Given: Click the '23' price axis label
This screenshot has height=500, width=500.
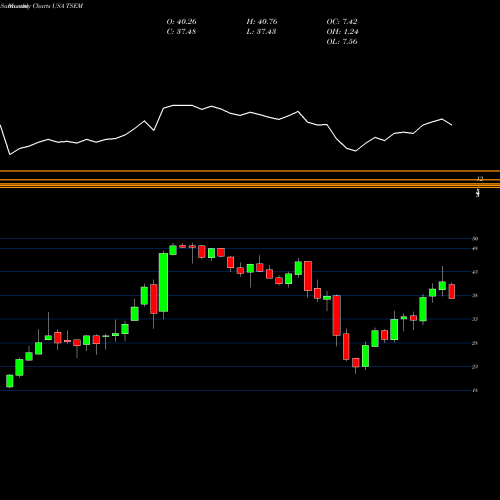Looking at the screenshot, I should [475, 367].
